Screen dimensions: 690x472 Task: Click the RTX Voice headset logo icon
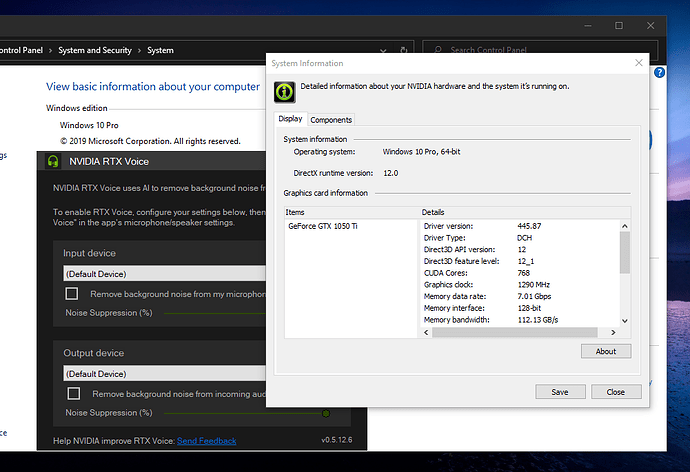[x=53, y=161]
